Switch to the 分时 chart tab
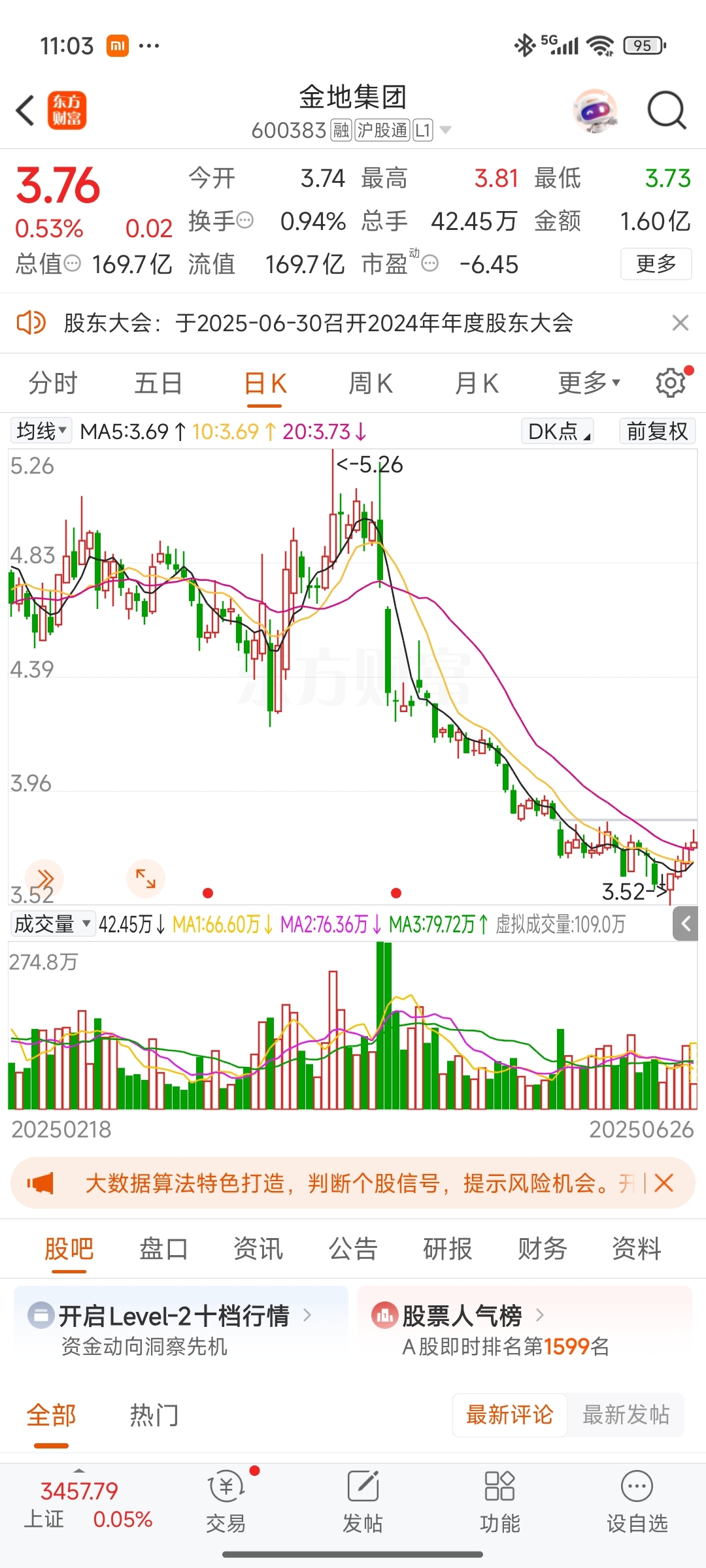This screenshot has width=706, height=1568. tap(53, 383)
